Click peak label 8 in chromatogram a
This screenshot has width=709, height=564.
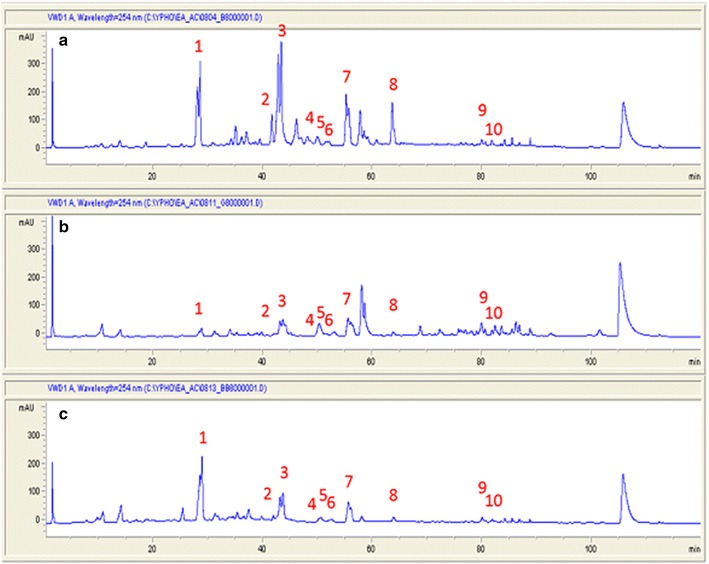[x=393, y=83]
